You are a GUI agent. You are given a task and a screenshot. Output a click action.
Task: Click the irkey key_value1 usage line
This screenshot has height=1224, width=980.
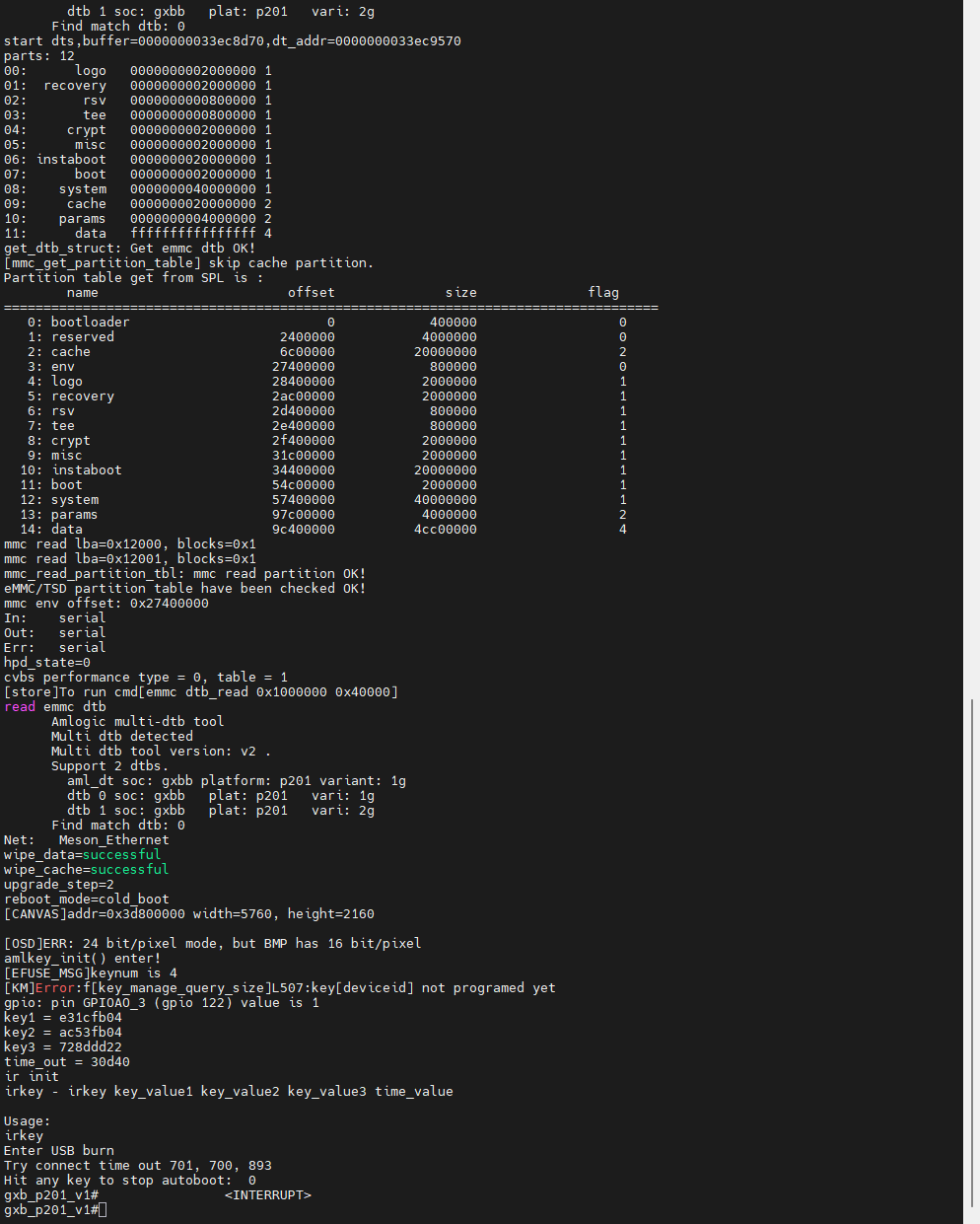229,1092
